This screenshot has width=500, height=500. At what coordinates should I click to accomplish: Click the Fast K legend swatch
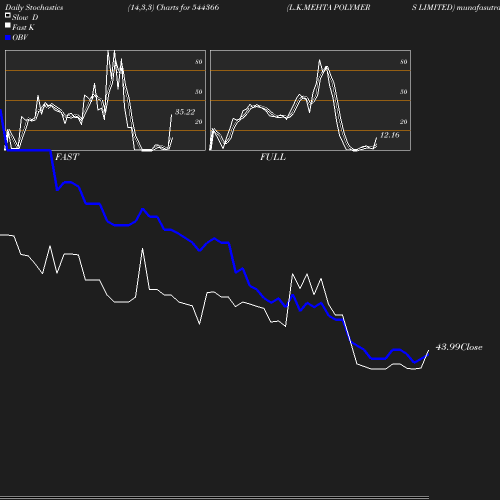pyautogui.click(x=8, y=25)
